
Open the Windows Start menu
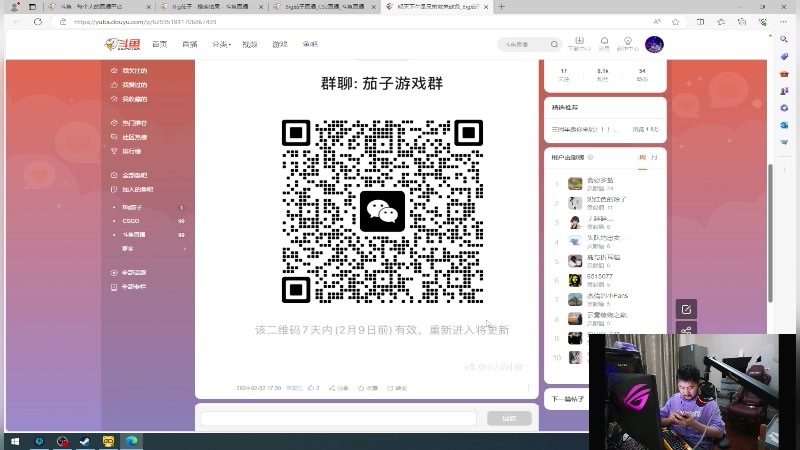pyautogui.click(x=15, y=441)
